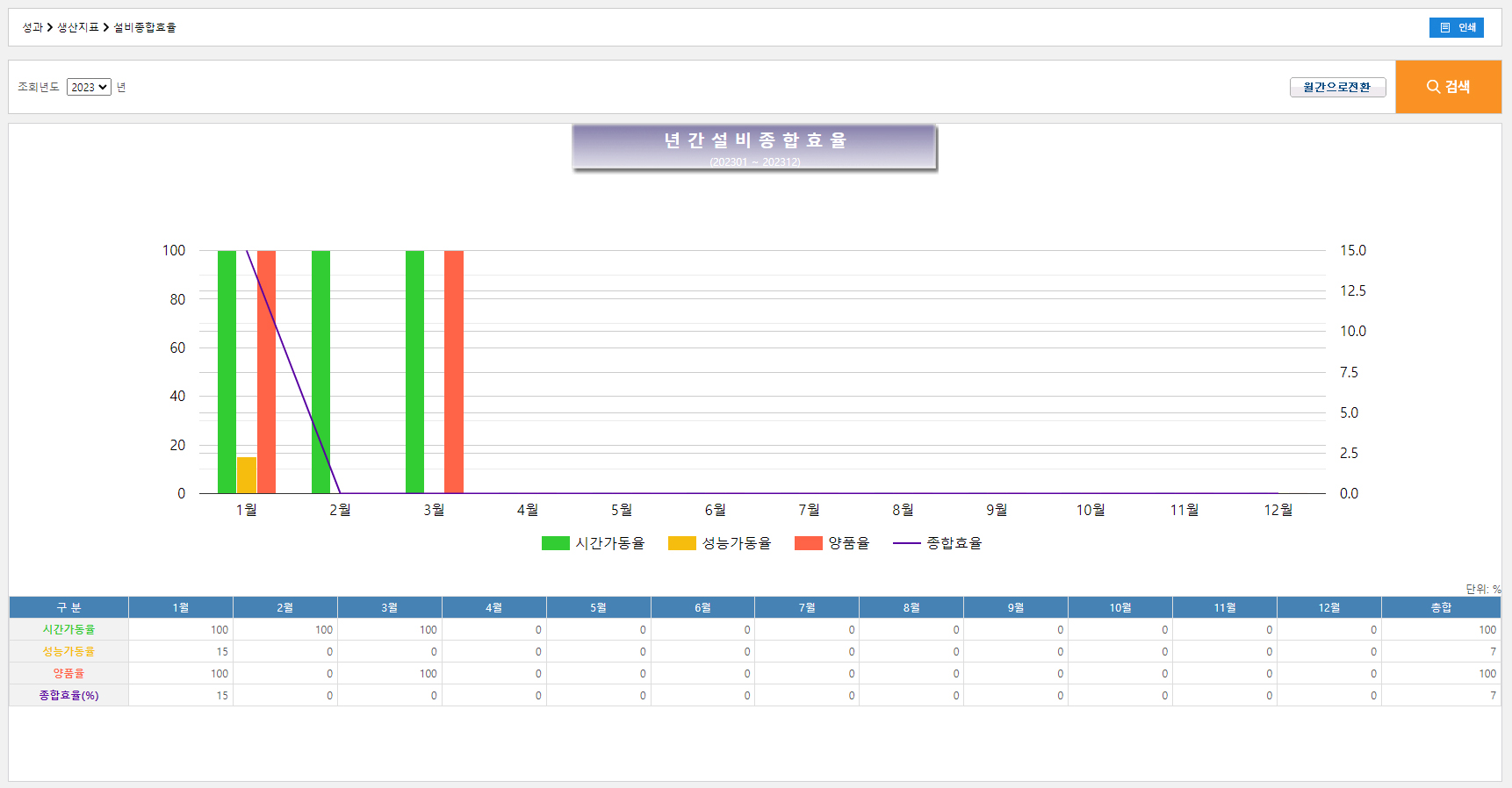1512x788 pixels.
Task: Click the 총합 table column header
Action: [x=1440, y=607]
